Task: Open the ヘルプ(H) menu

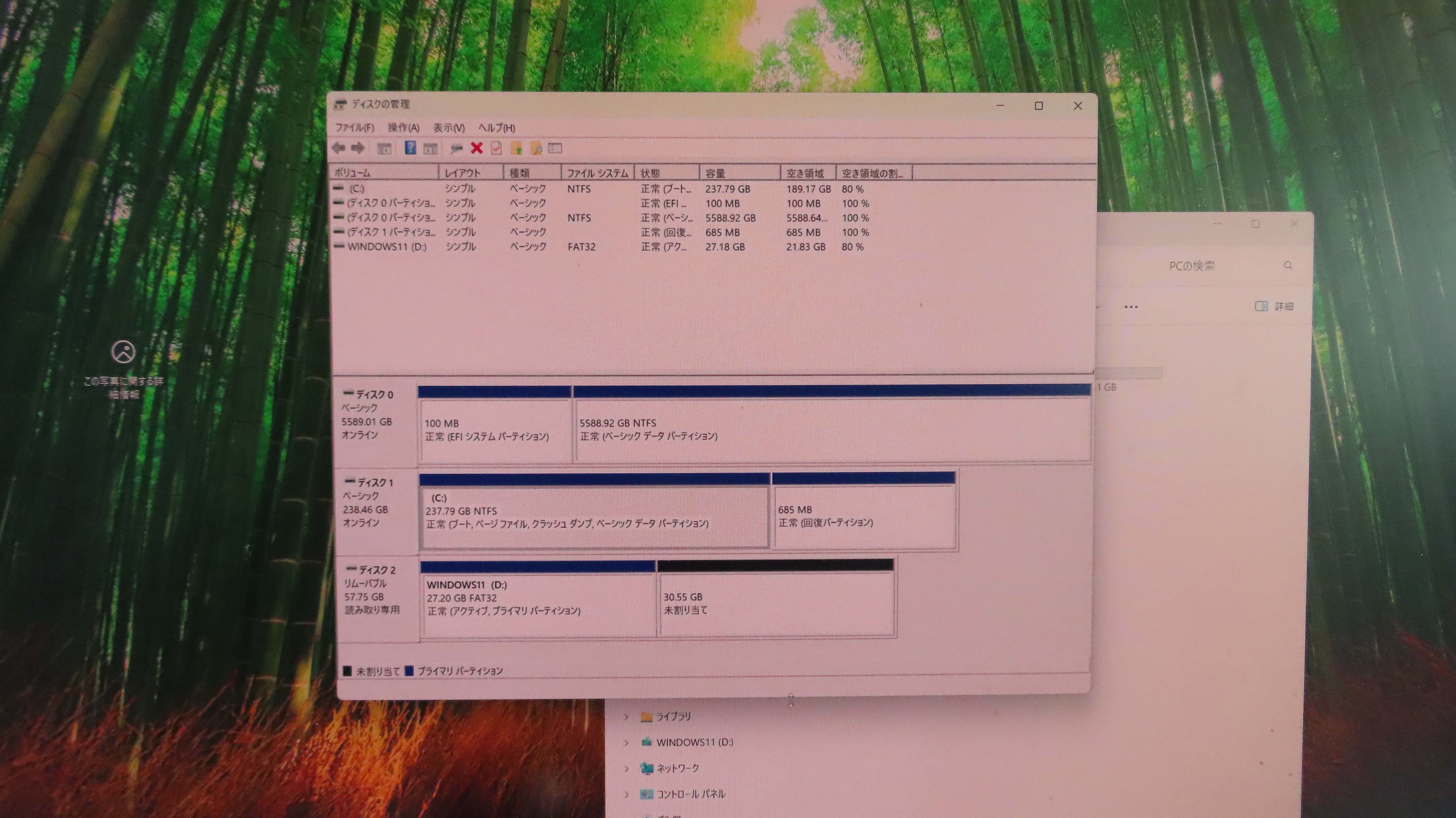Action: pyautogui.click(x=496, y=128)
